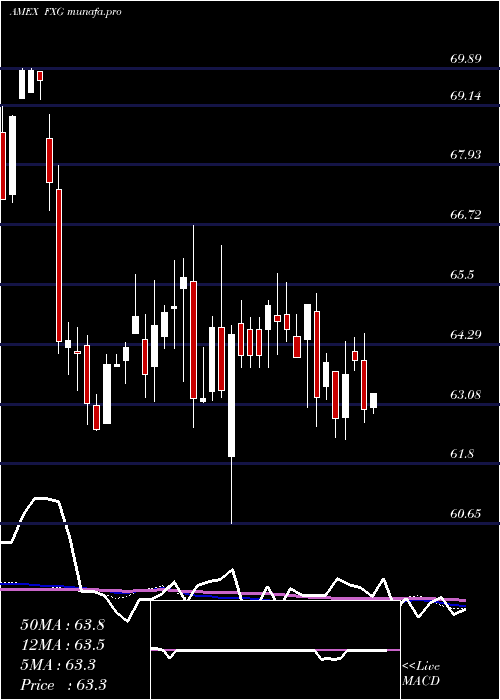Viewport: 500px width, 700px height.
Task: Click the 65.5 price level label
Action: [x=462, y=275]
